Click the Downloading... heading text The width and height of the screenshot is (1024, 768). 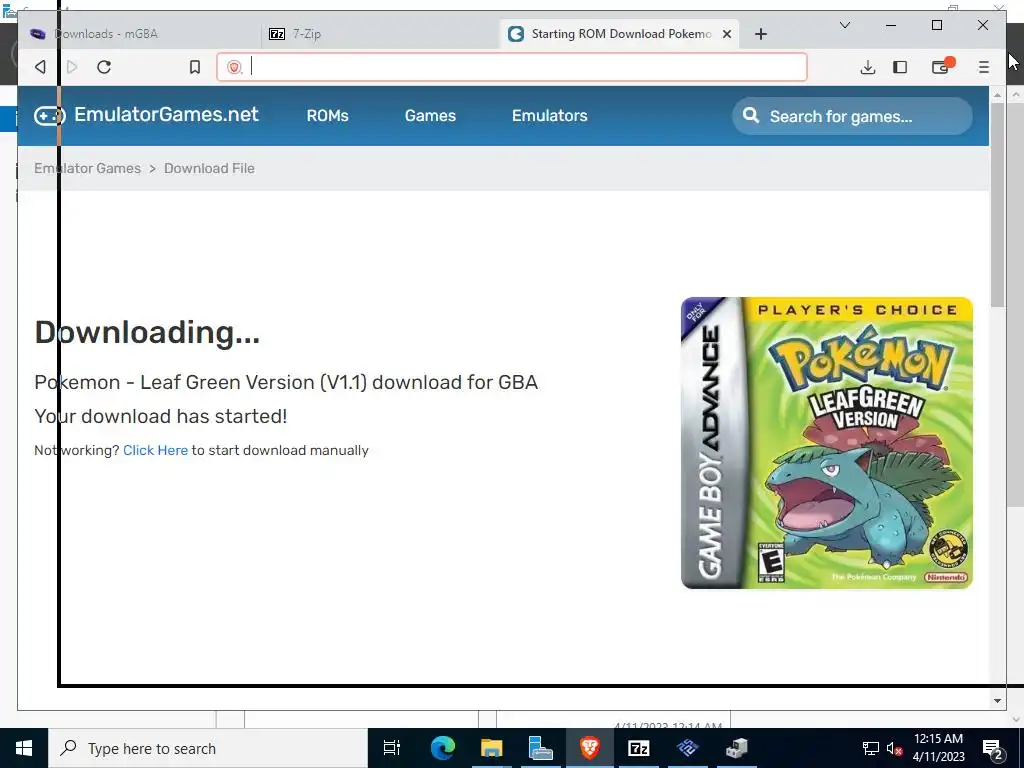click(x=147, y=333)
